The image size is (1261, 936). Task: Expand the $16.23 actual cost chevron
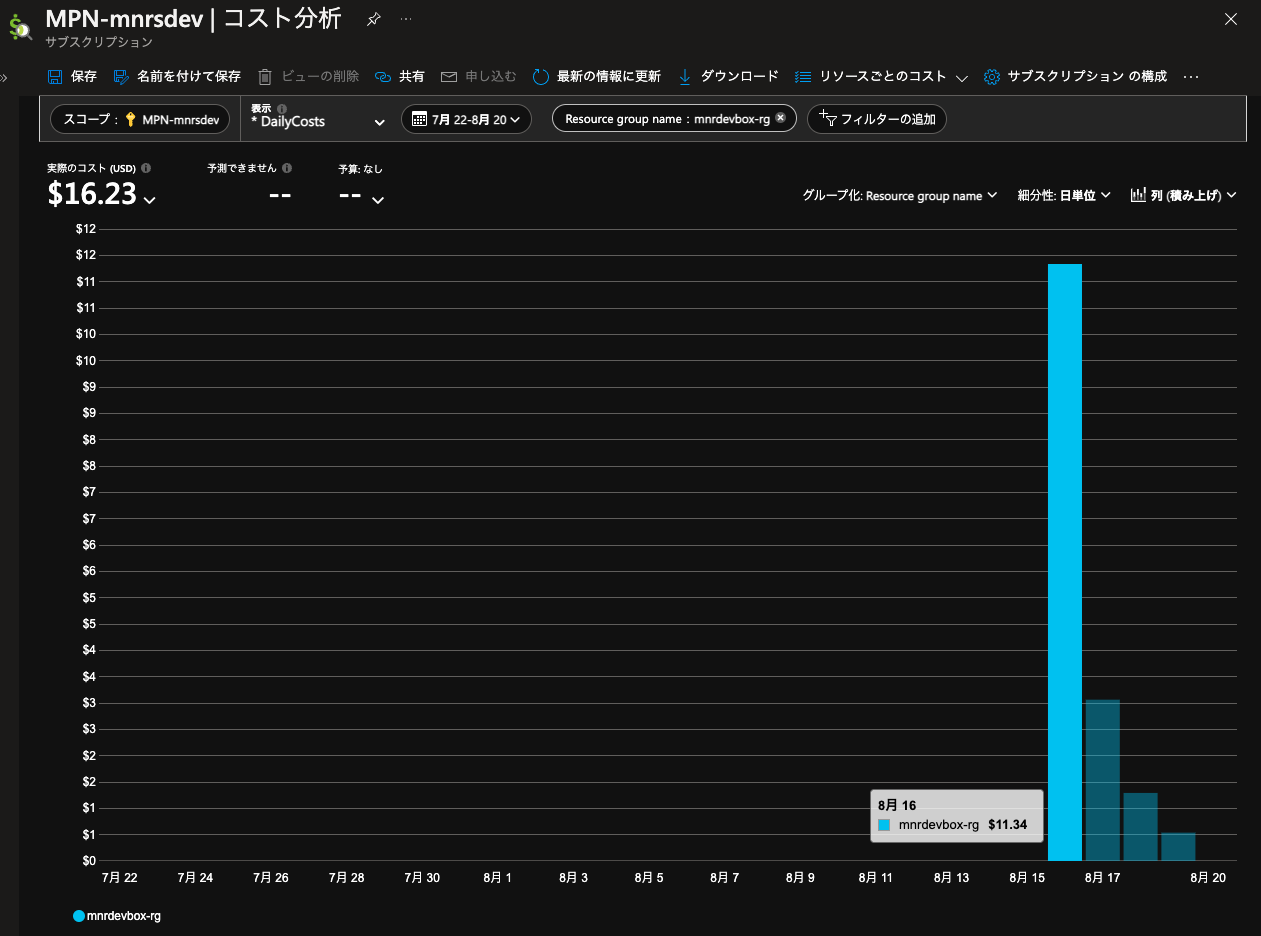150,200
